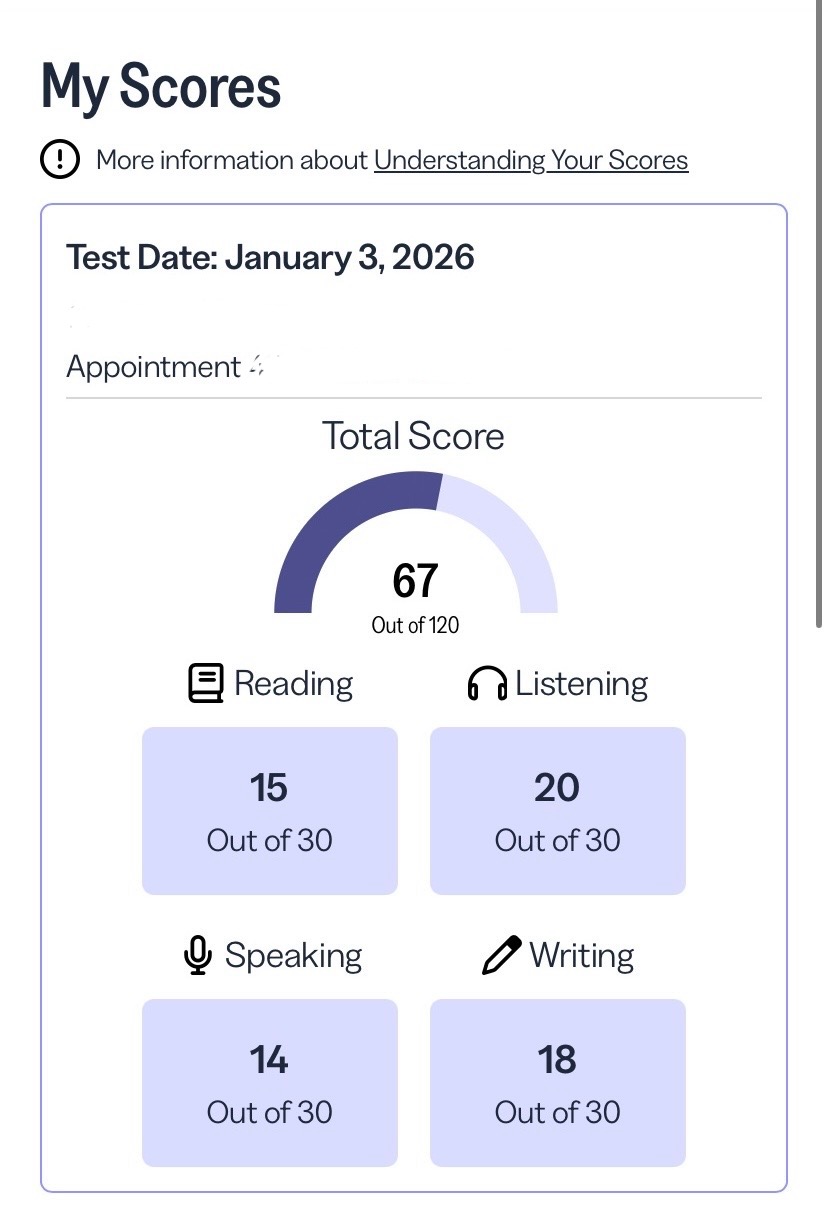
Task: Click the exclamation info icon
Action: tap(60, 160)
